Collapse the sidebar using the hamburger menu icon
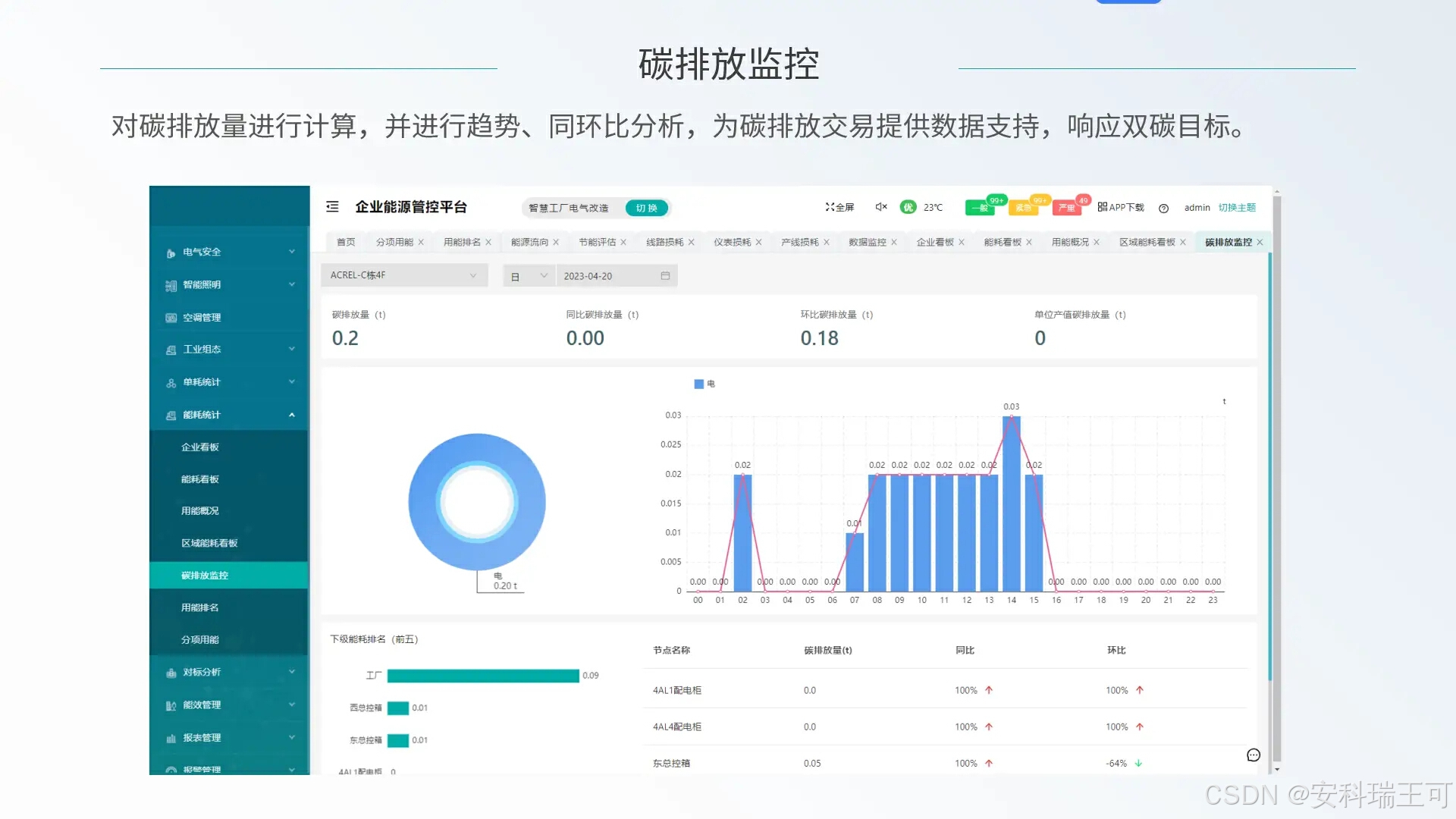The width and height of the screenshot is (1456, 819). coord(332,206)
